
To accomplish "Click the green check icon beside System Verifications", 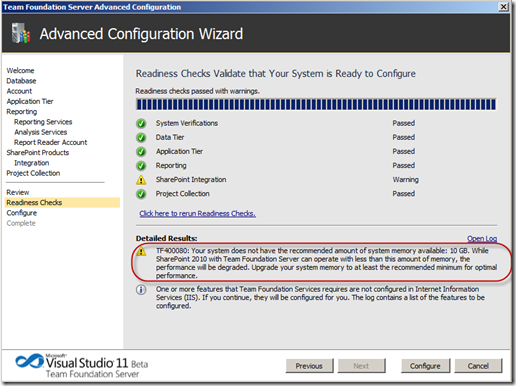I will 141,124.
